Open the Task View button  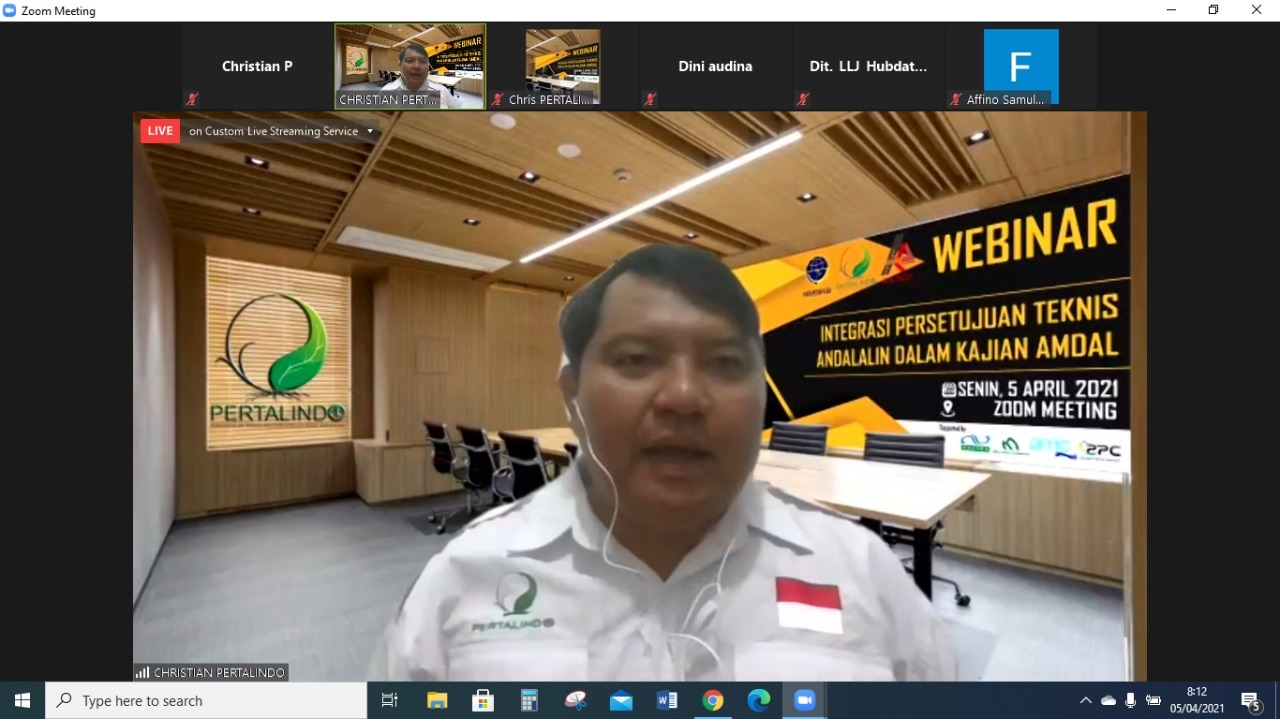point(390,701)
